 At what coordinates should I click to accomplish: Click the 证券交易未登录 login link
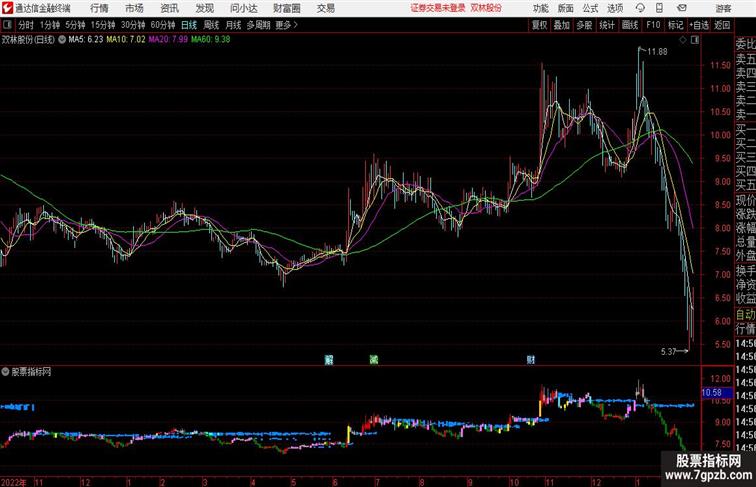438,8
